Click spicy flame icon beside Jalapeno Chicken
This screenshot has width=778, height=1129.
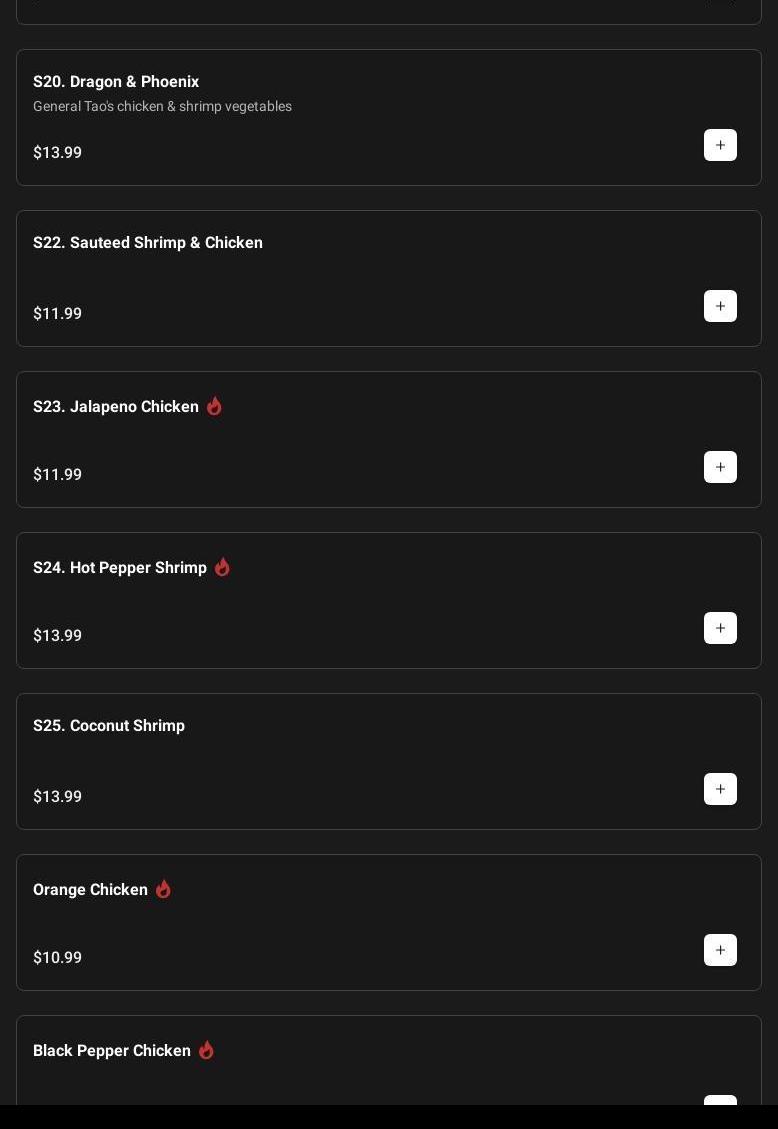point(214,406)
